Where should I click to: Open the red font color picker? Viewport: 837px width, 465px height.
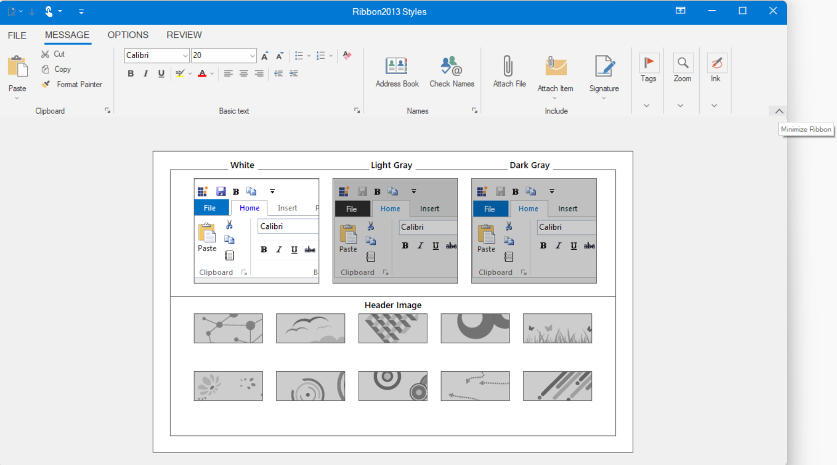point(211,74)
